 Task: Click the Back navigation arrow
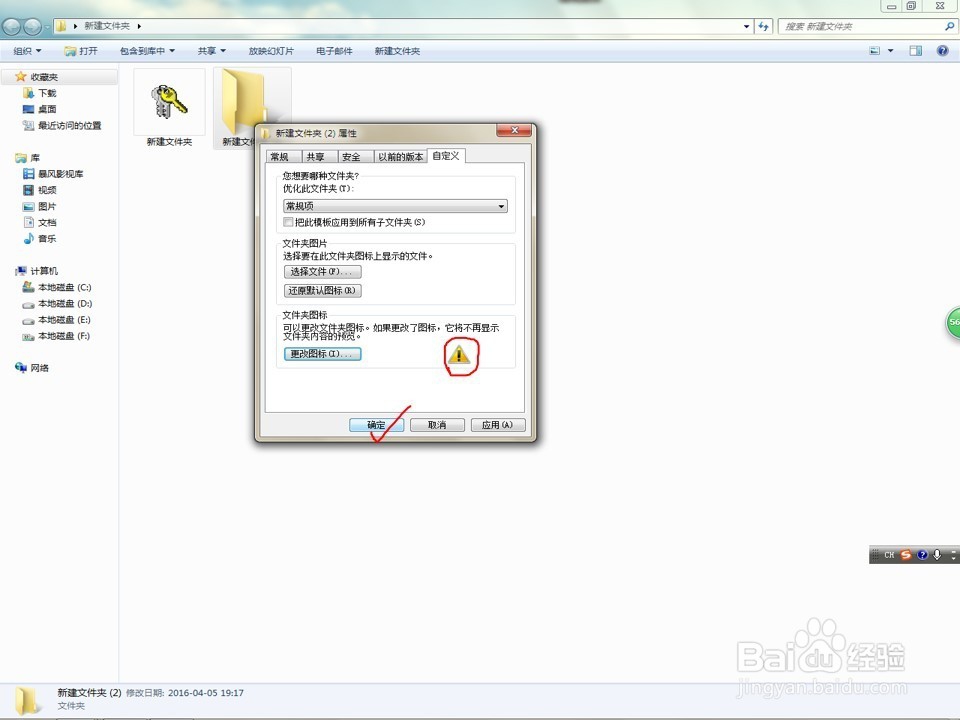(12, 26)
